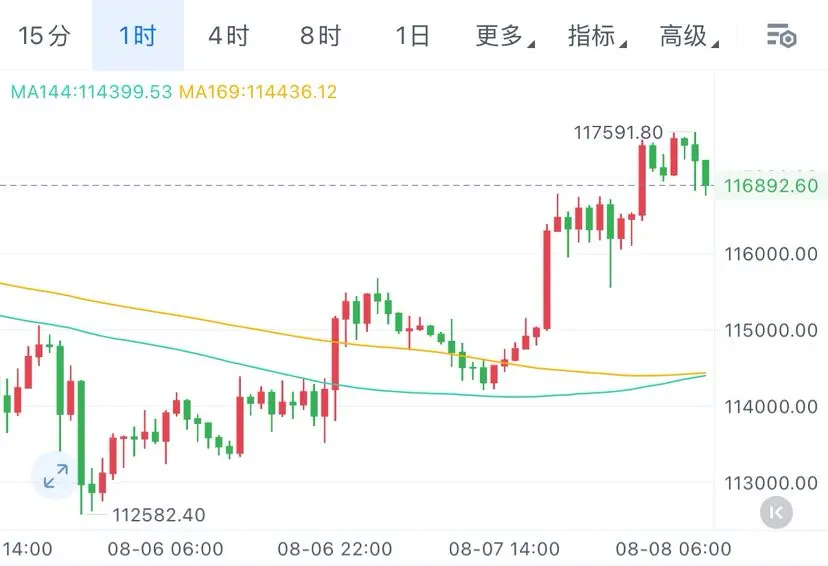Click the 117591.80 high price marker
The height and width of the screenshot is (566, 828).
618,133
